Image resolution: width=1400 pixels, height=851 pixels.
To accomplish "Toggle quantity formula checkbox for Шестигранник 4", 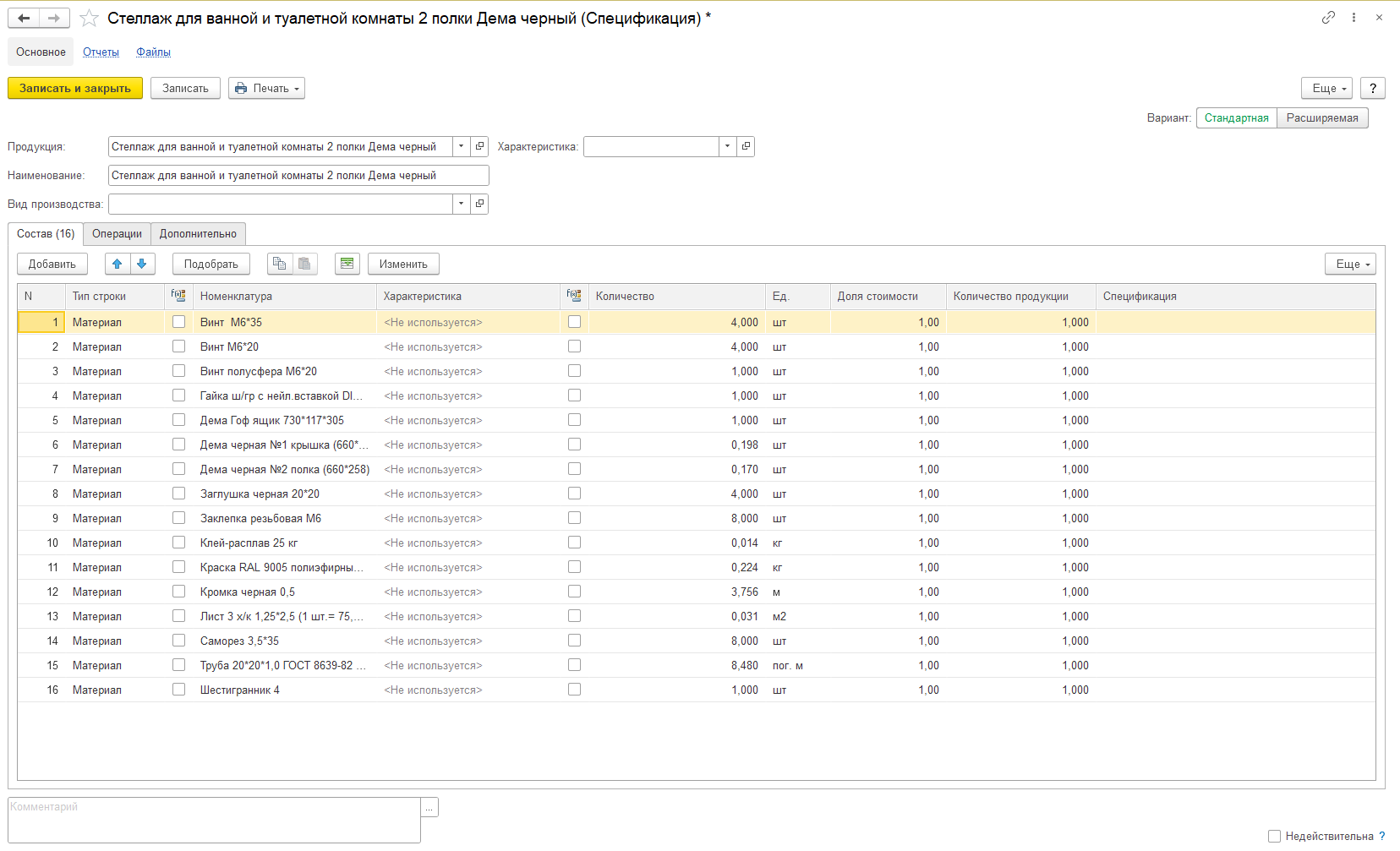I will click(574, 690).
